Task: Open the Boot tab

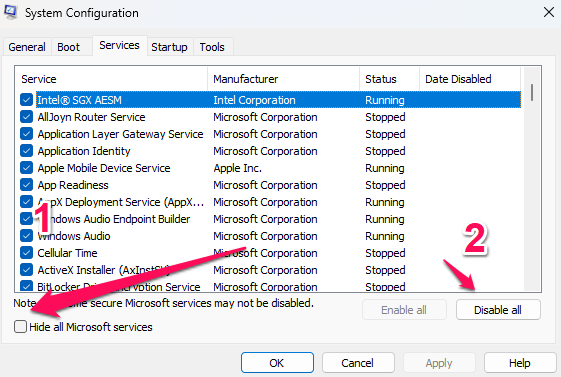Action: coord(69,47)
